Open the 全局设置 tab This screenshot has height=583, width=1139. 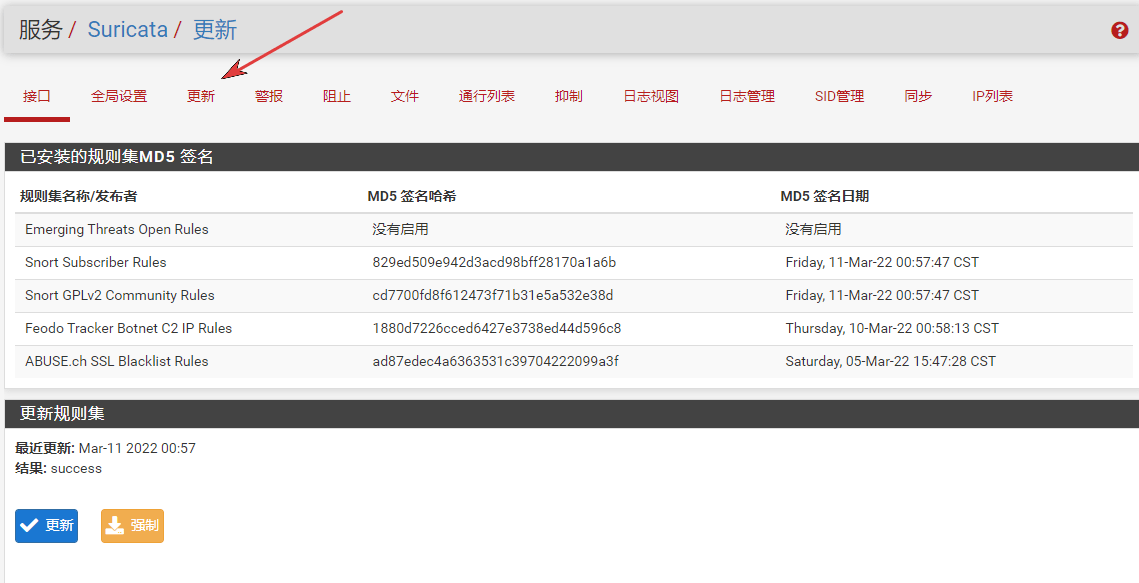coord(119,96)
